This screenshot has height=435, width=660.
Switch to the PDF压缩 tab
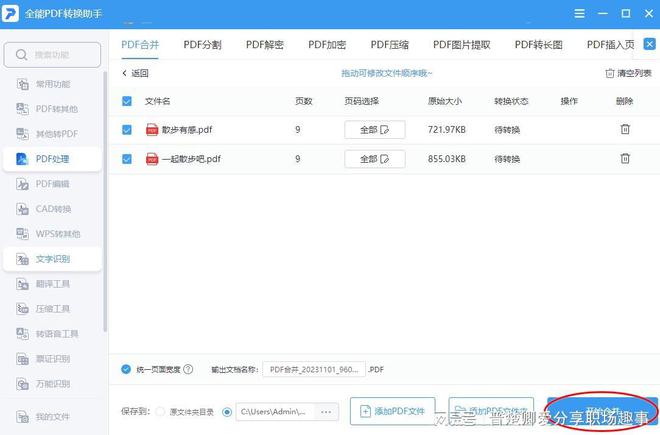point(389,45)
